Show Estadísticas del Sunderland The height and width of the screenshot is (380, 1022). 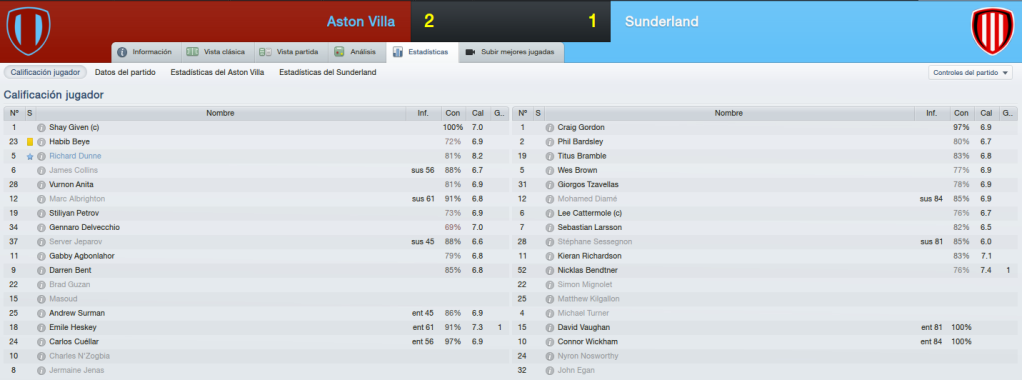(328, 72)
